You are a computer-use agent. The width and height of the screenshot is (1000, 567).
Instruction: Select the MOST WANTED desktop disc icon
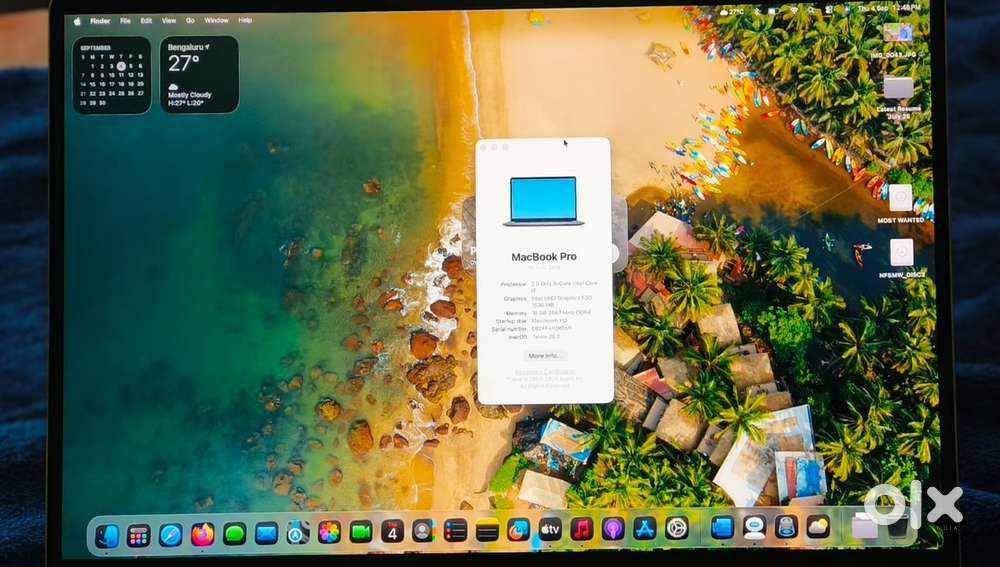(901, 198)
